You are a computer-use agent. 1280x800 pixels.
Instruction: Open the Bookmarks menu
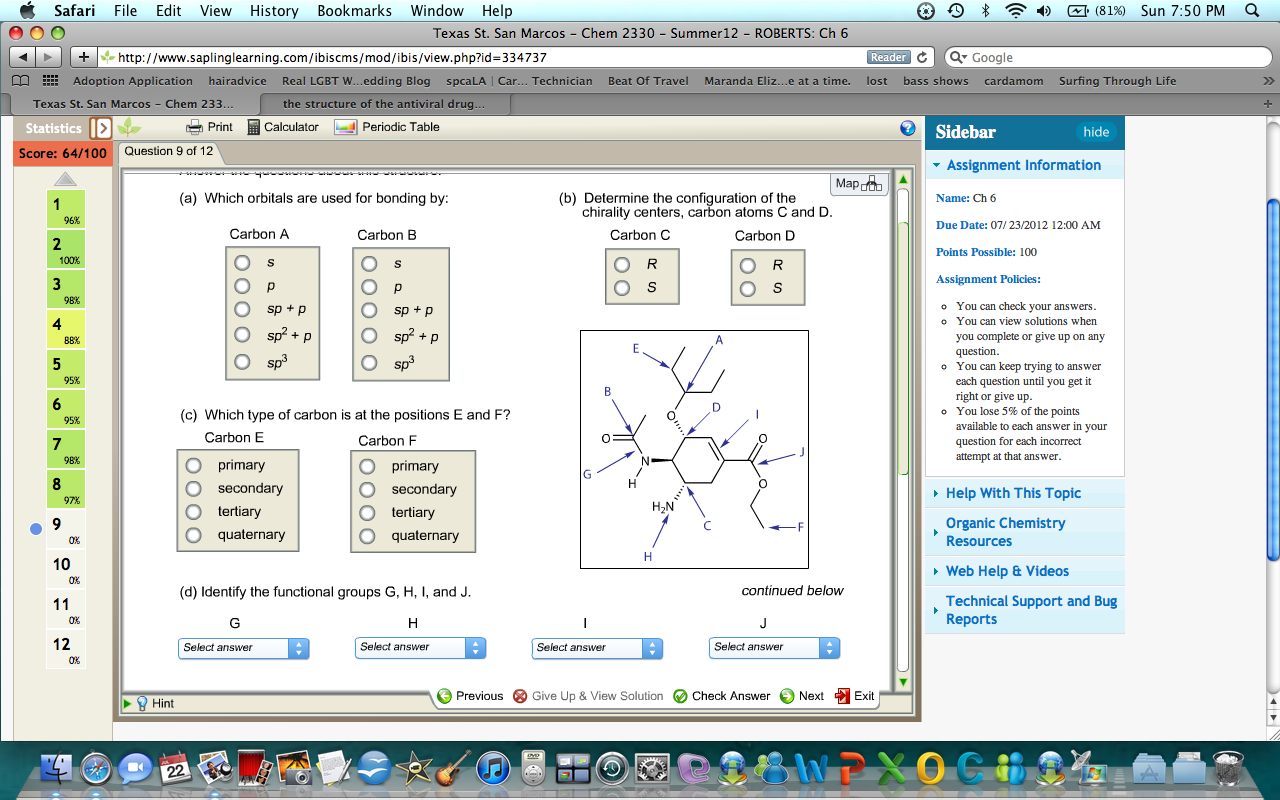(x=355, y=11)
